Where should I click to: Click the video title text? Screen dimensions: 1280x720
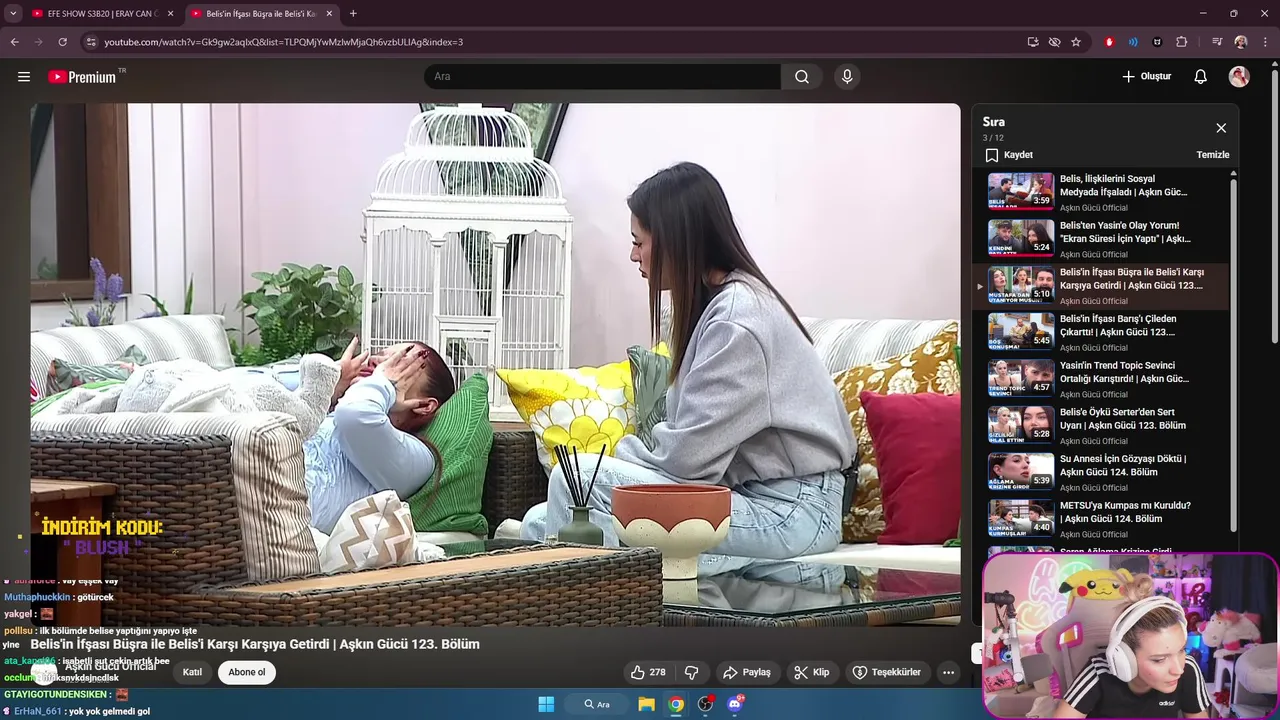(x=255, y=644)
